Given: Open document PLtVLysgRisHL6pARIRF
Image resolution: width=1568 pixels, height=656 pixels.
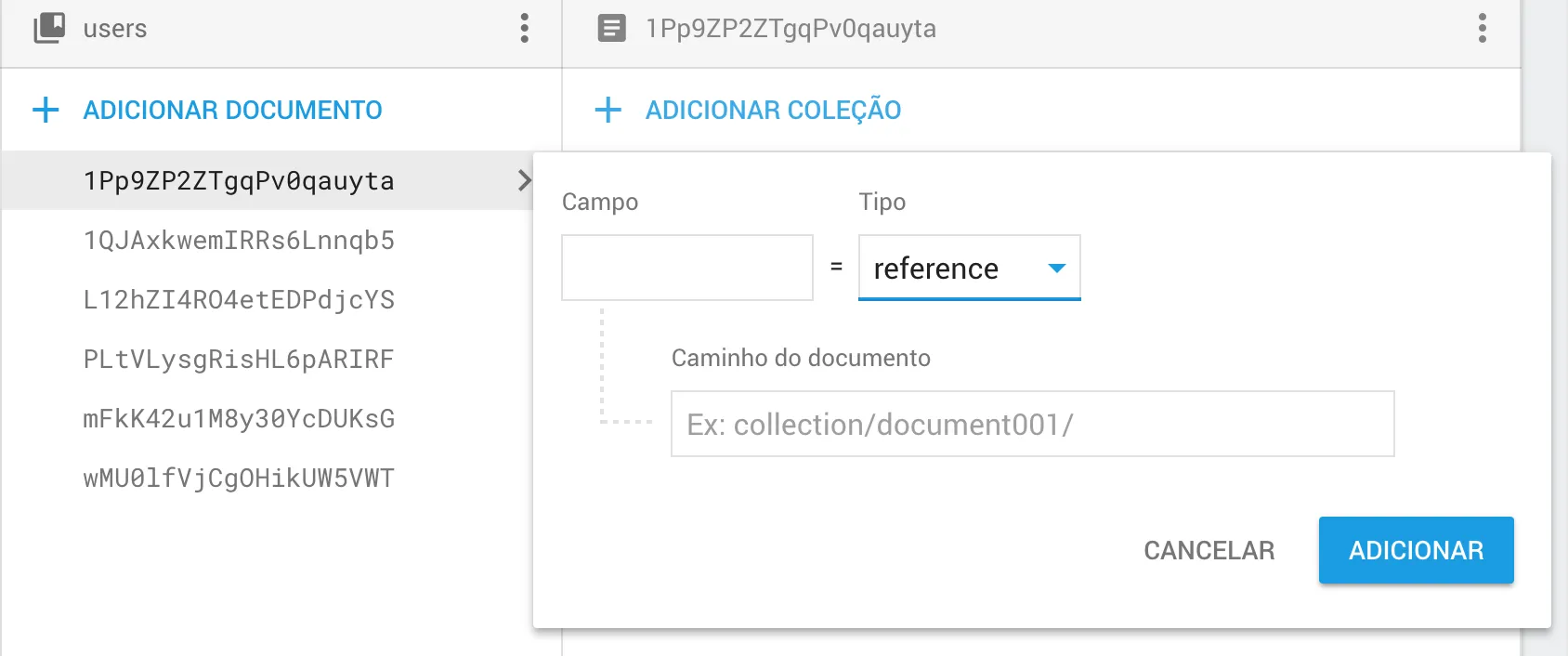Looking at the screenshot, I should click(x=239, y=360).
